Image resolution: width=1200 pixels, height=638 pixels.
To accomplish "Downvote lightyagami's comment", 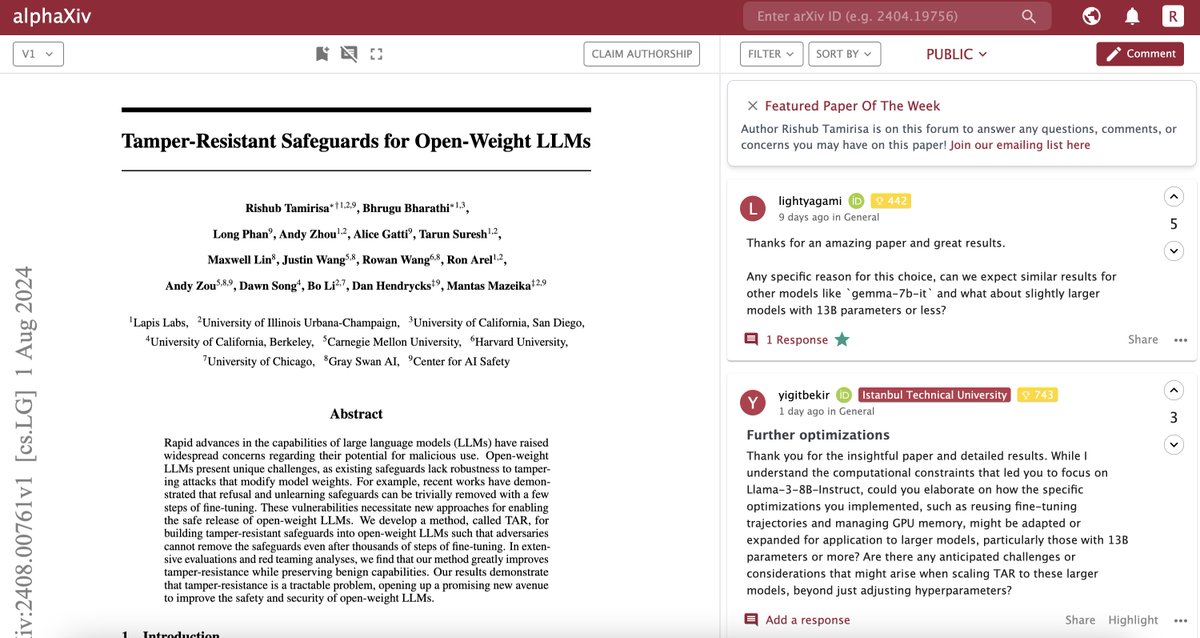I will coord(1174,251).
